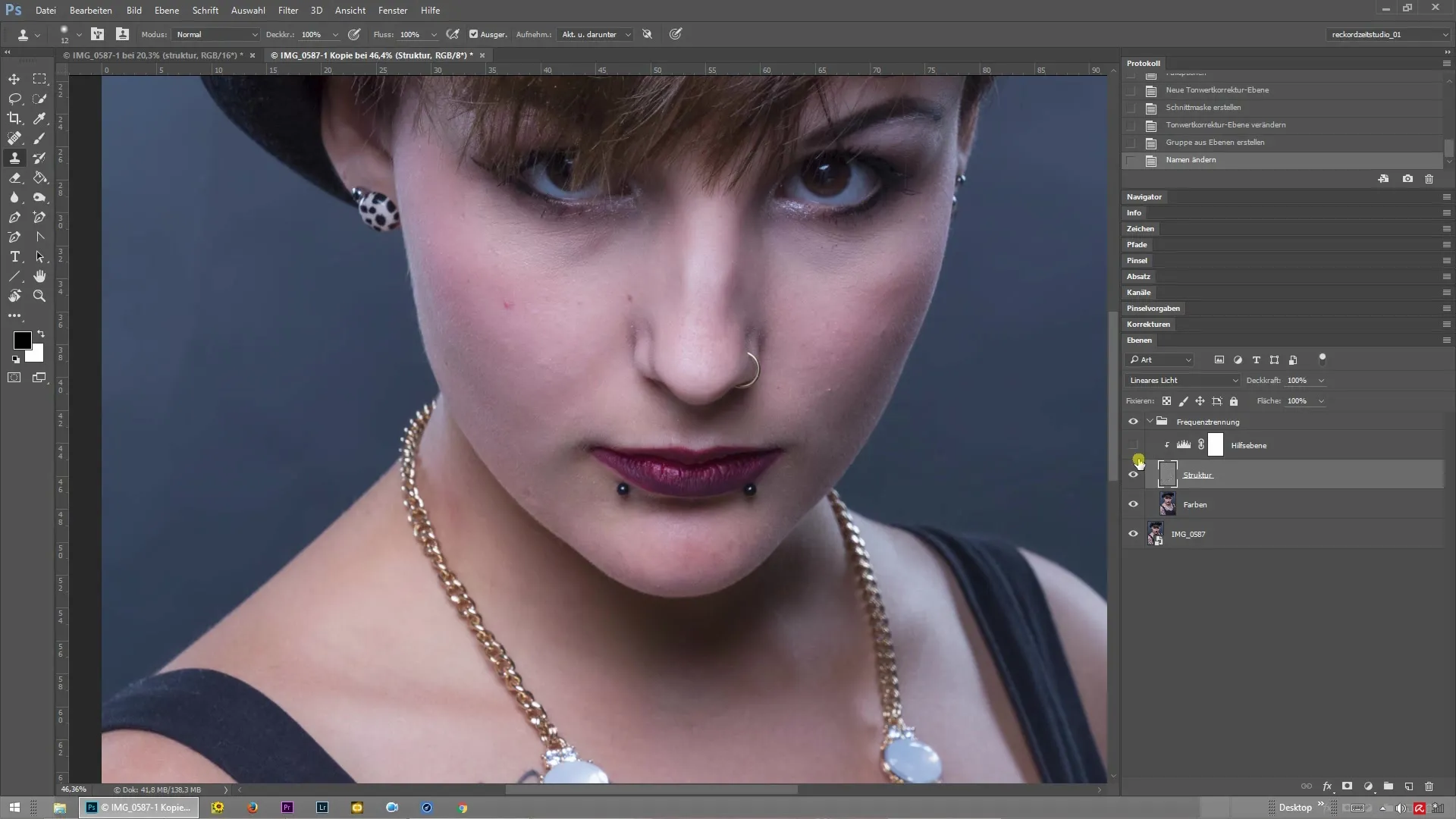Select the Line tool

coord(14,276)
